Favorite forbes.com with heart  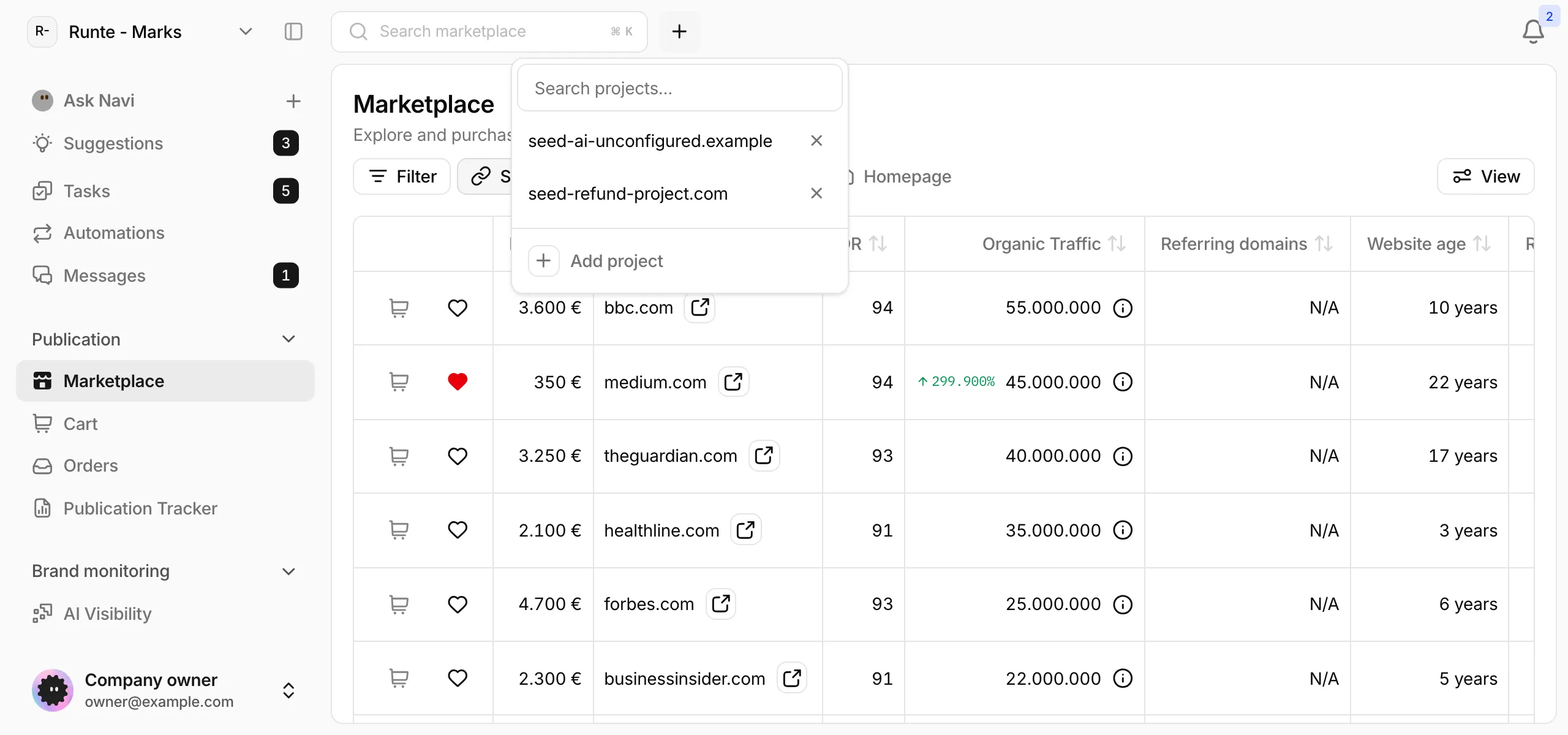click(x=458, y=605)
